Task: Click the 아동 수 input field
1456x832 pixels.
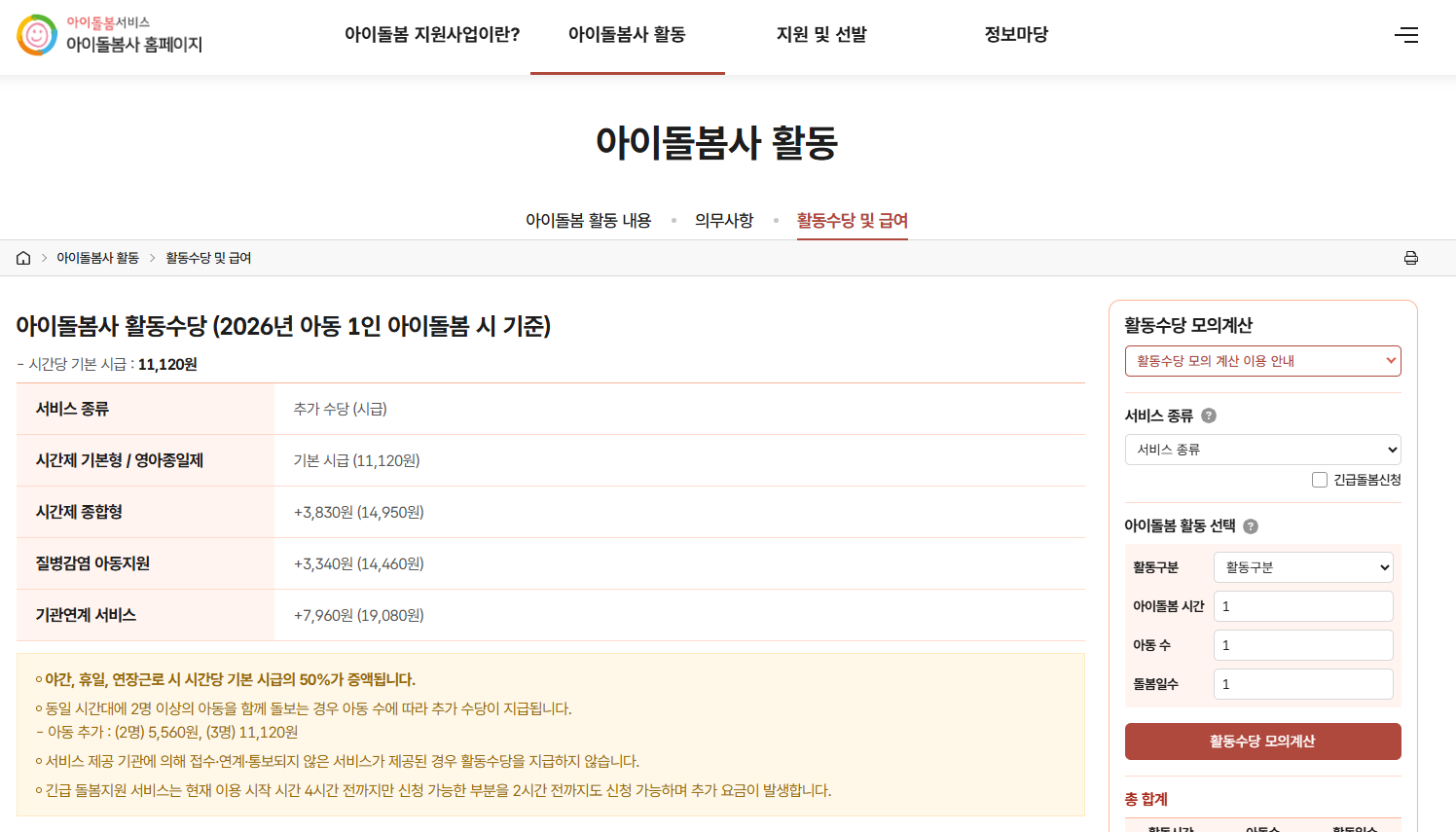Action: tap(1303, 645)
